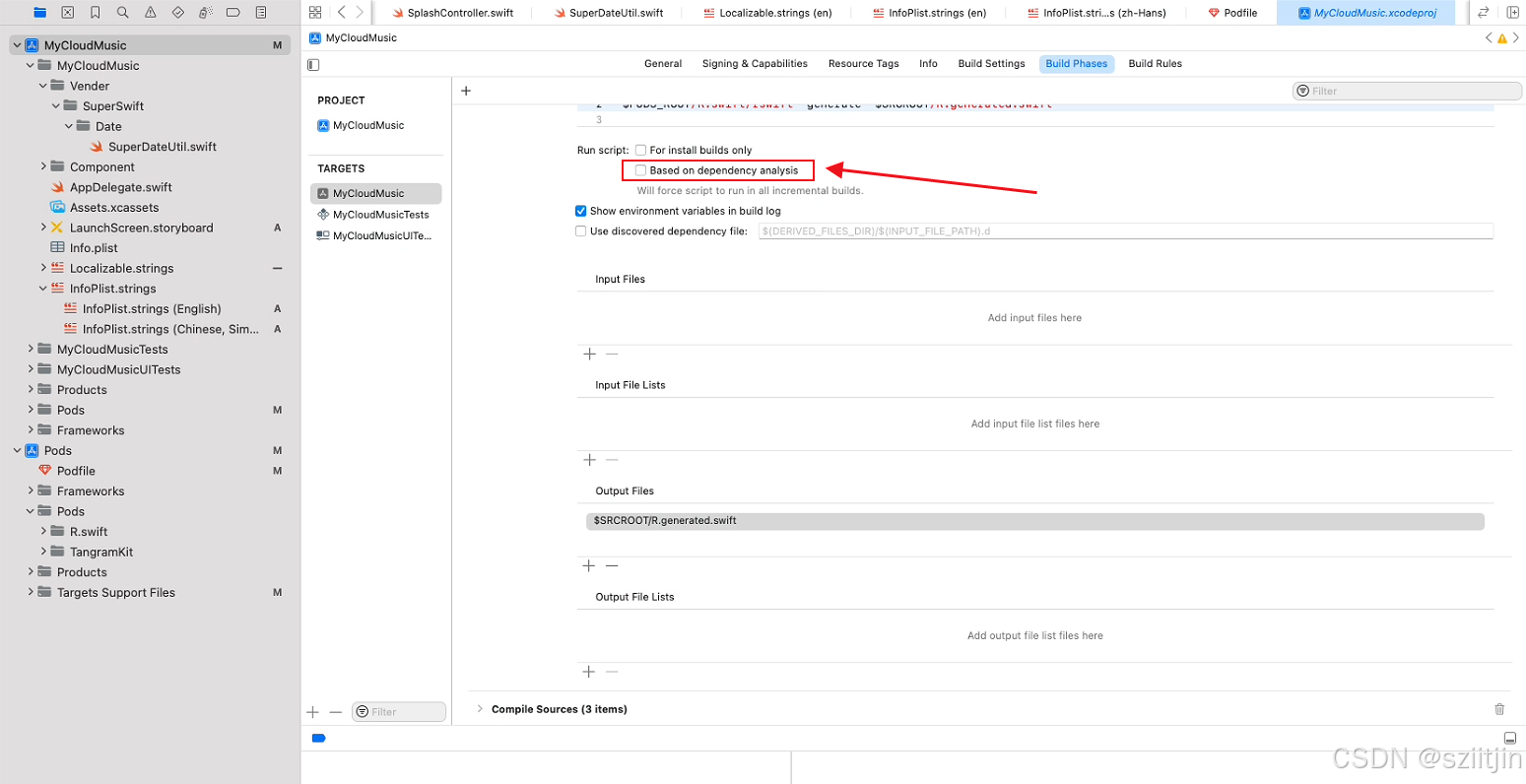This screenshot has height=784, width=1526.
Task: Click the targets list Filter field
Action: [x=399, y=711]
